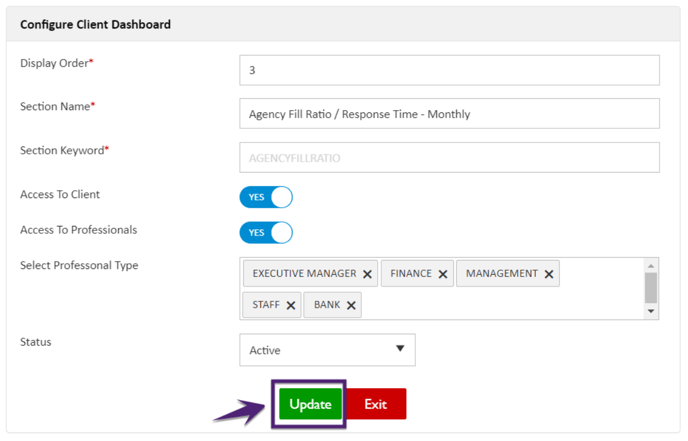Open the Status dropdown
This screenshot has width=688, height=441.
pyautogui.click(x=327, y=350)
